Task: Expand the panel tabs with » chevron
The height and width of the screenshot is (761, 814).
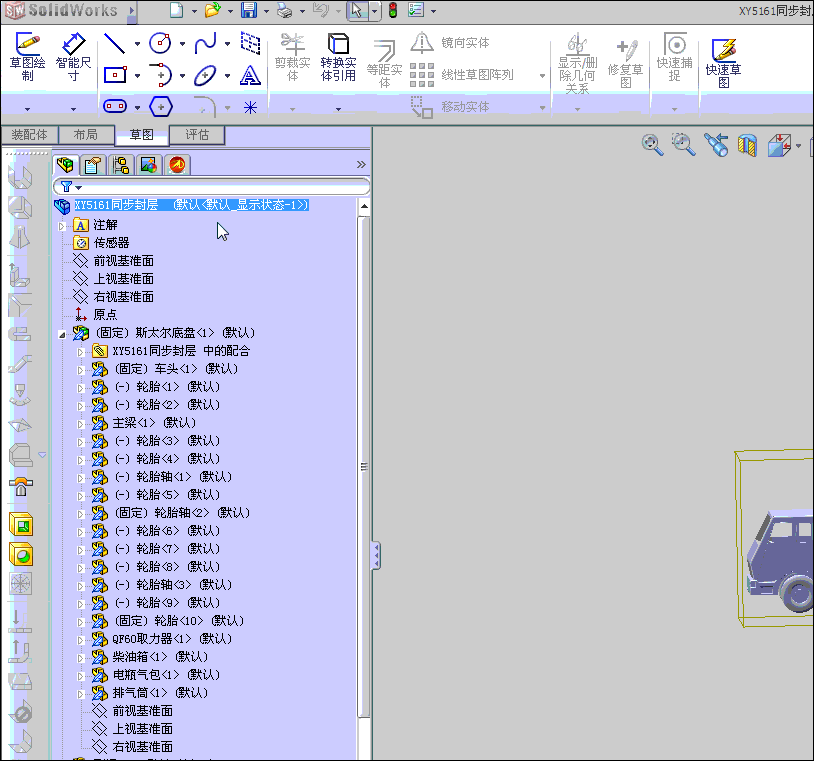Action: point(361,165)
